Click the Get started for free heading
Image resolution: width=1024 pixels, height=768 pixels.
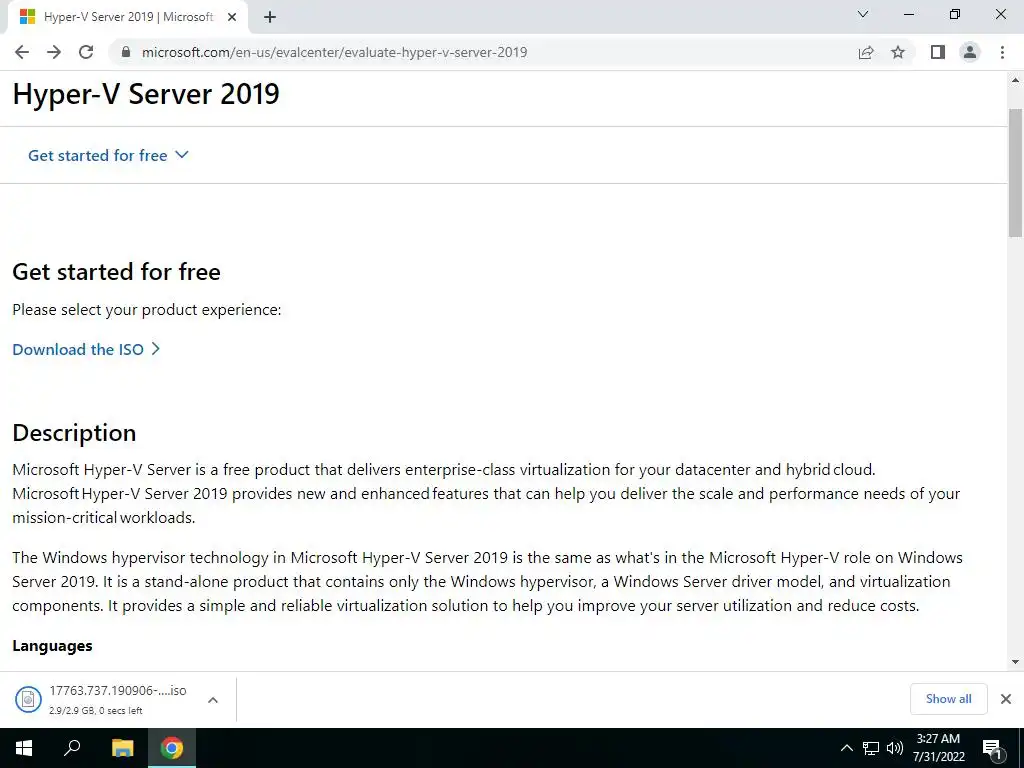[x=116, y=272]
